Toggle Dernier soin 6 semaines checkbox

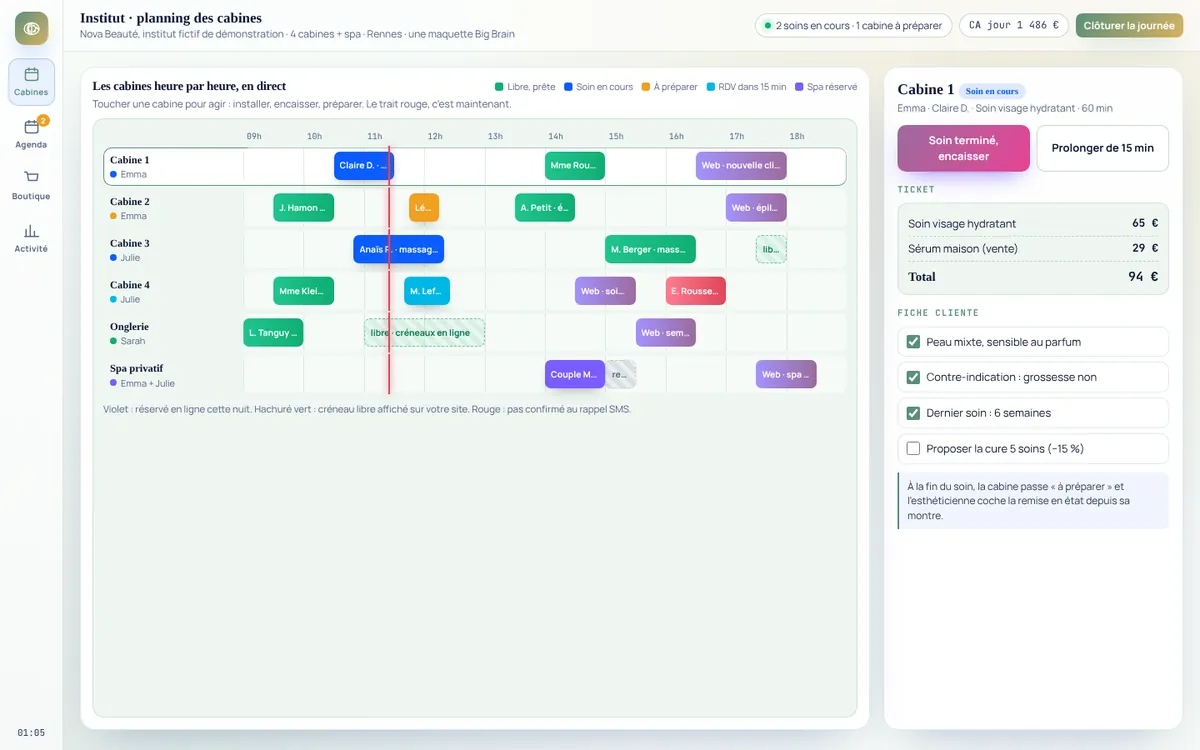(913, 413)
